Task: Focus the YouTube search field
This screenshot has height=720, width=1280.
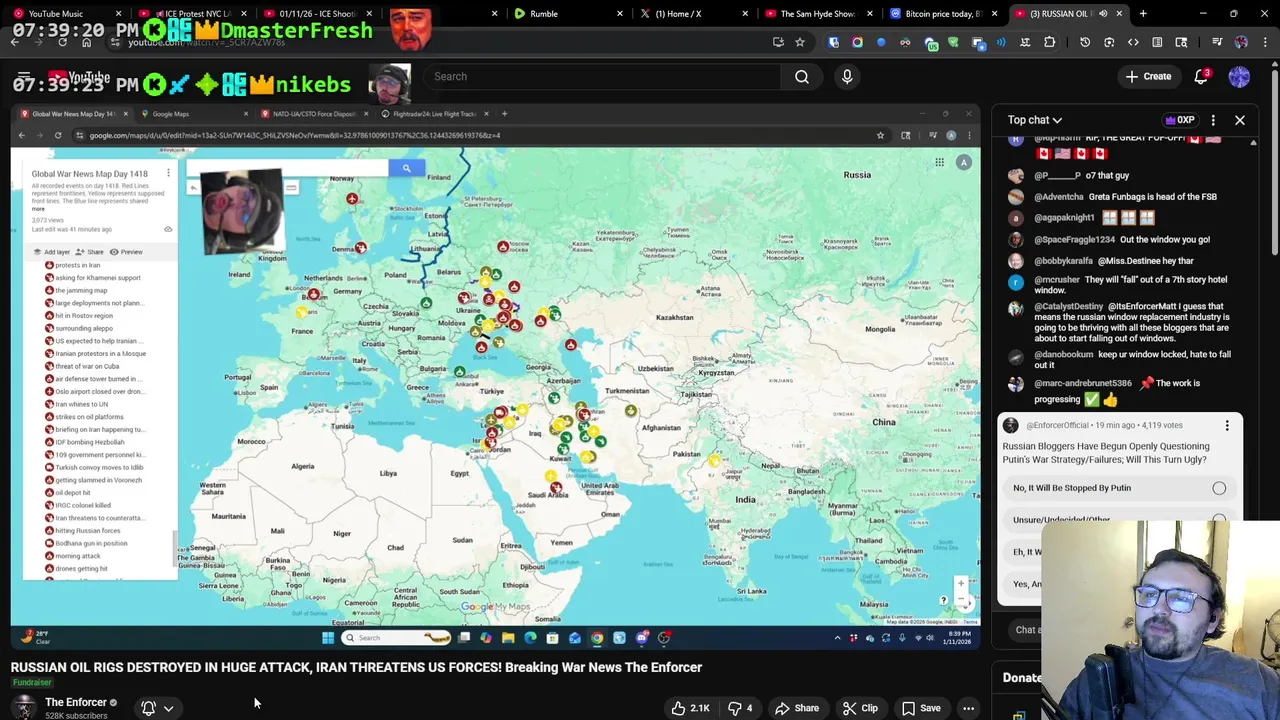Action: coord(602,76)
